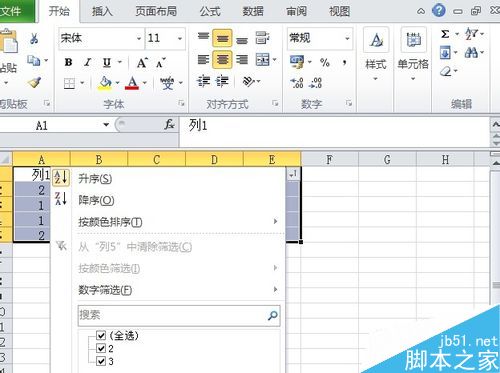Open Excel help question mark

(x=439, y=11)
